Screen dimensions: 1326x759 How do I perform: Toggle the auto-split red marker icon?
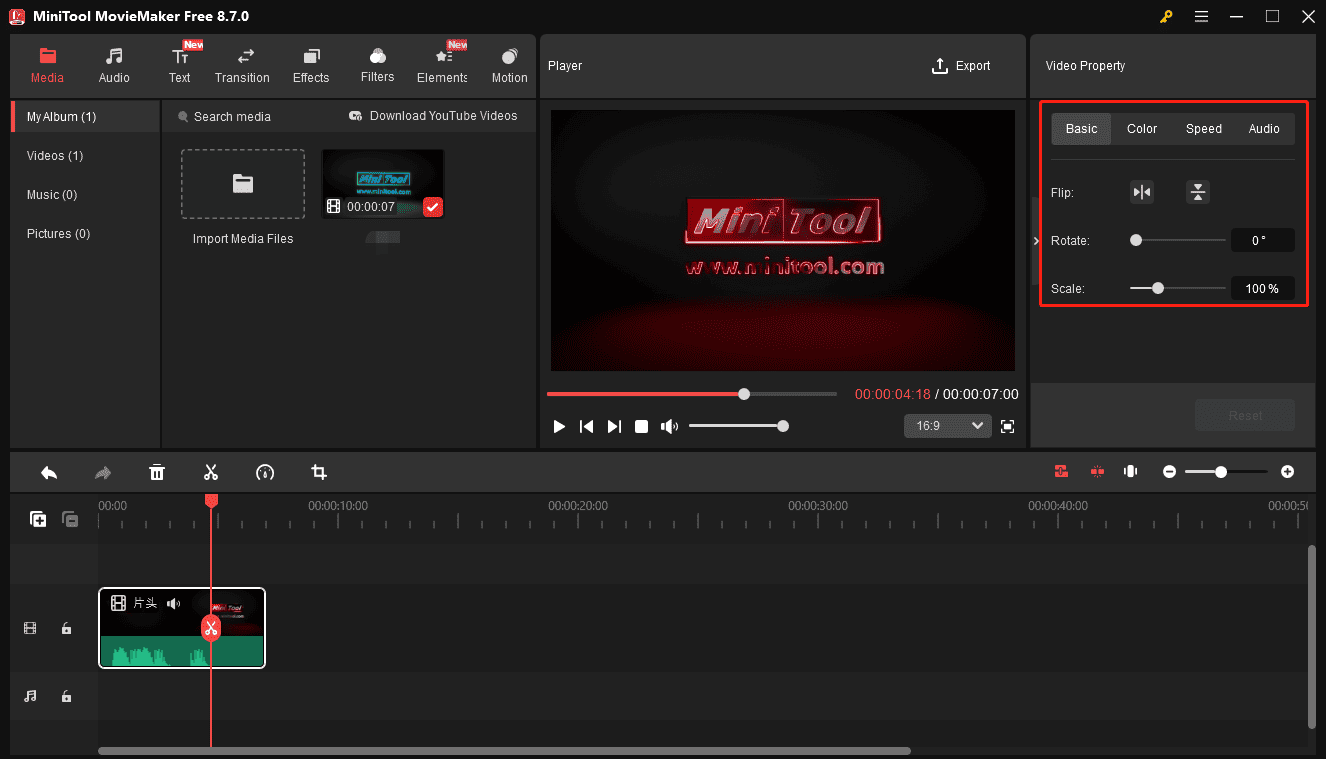coord(1097,471)
